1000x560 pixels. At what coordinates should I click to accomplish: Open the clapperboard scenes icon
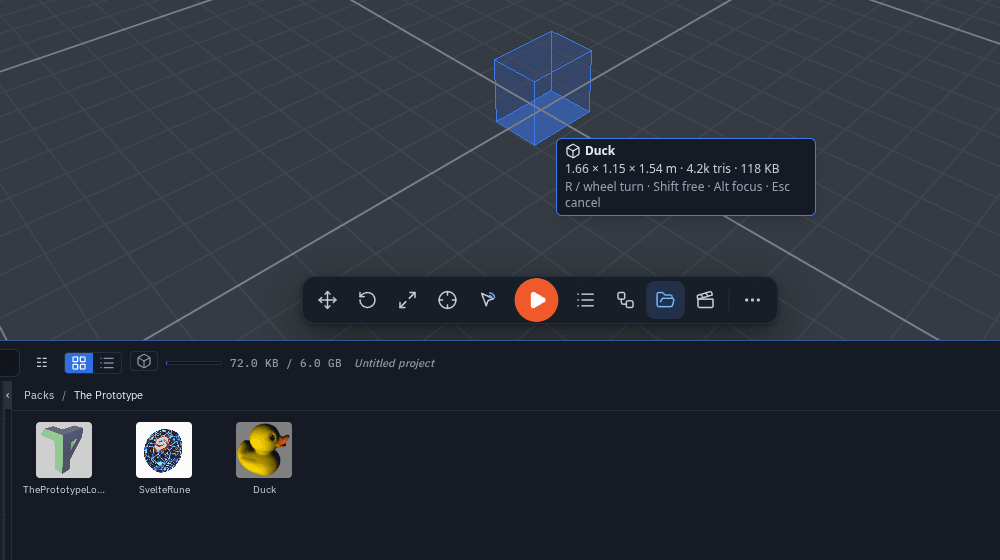click(705, 300)
